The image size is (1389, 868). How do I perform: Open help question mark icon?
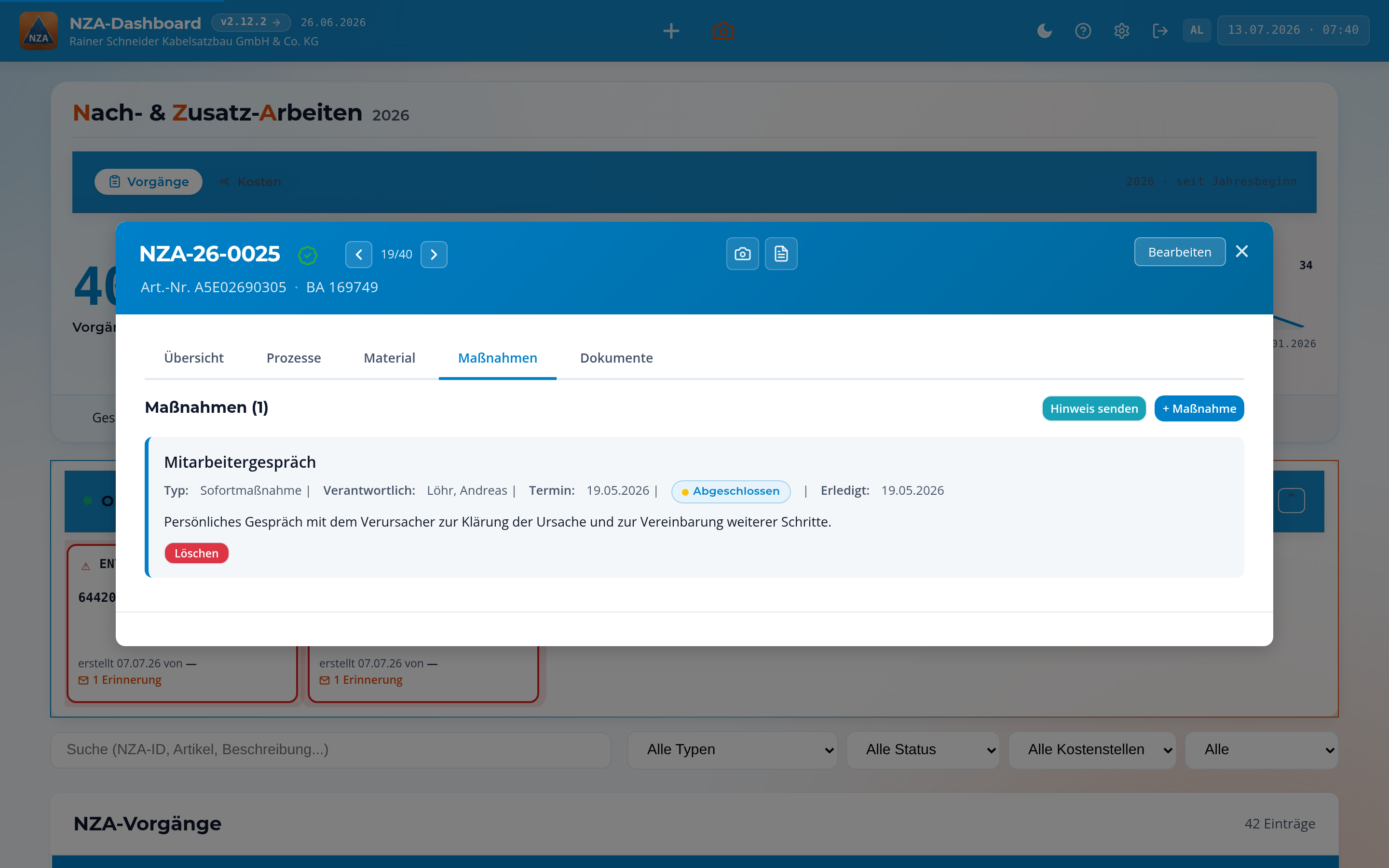pos(1083,30)
